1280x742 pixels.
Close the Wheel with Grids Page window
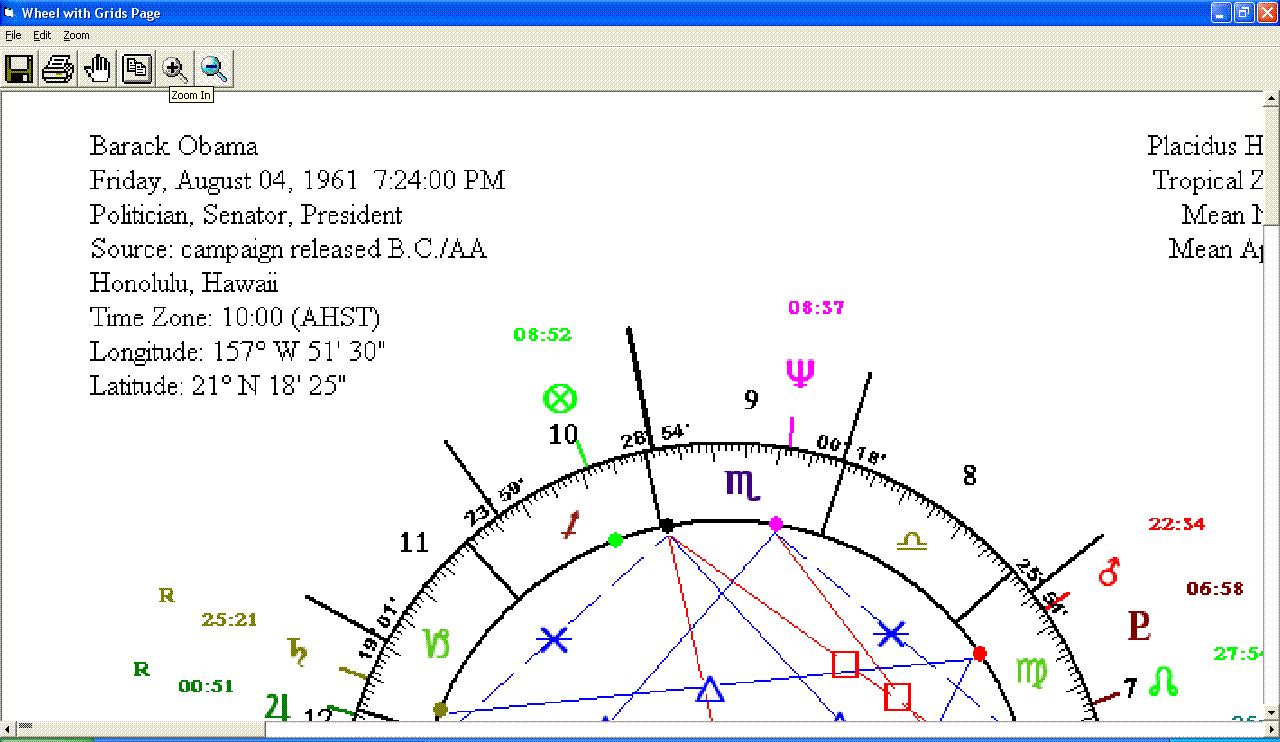click(1265, 13)
